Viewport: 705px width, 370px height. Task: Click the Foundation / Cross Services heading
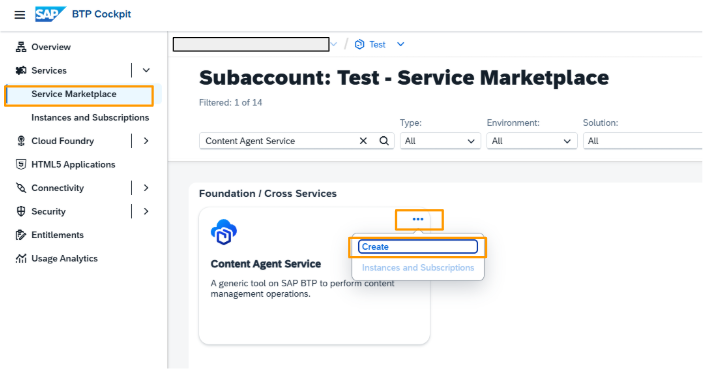coord(268,194)
